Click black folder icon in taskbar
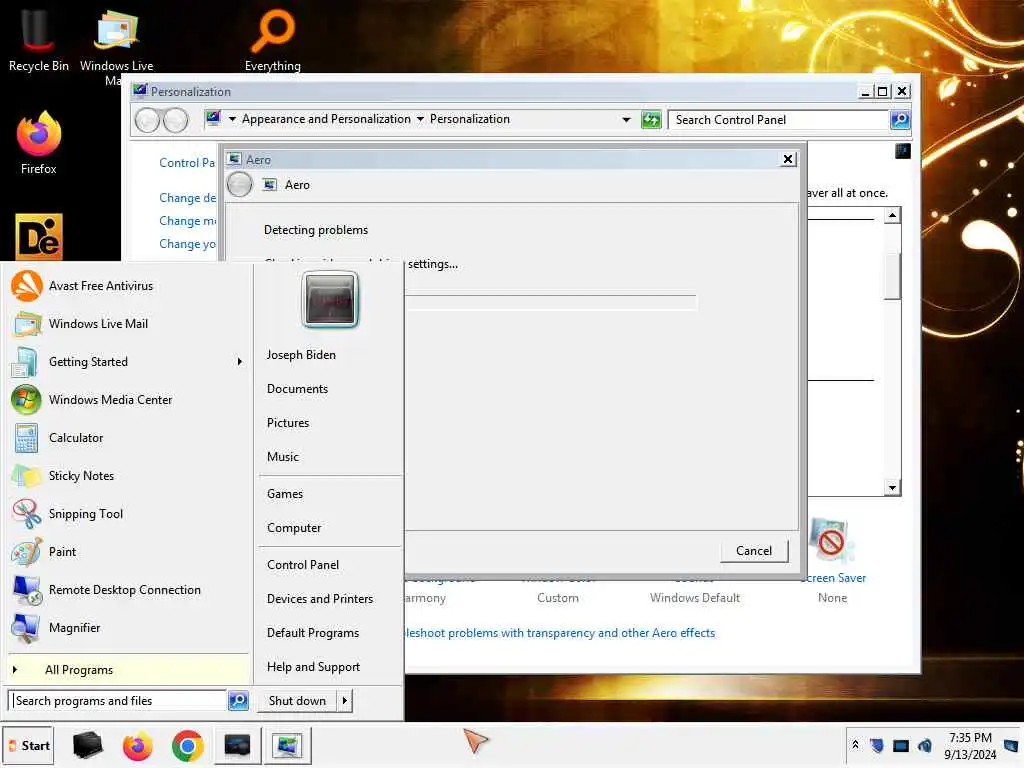Image resolution: width=1024 pixels, height=768 pixels. [87, 746]
